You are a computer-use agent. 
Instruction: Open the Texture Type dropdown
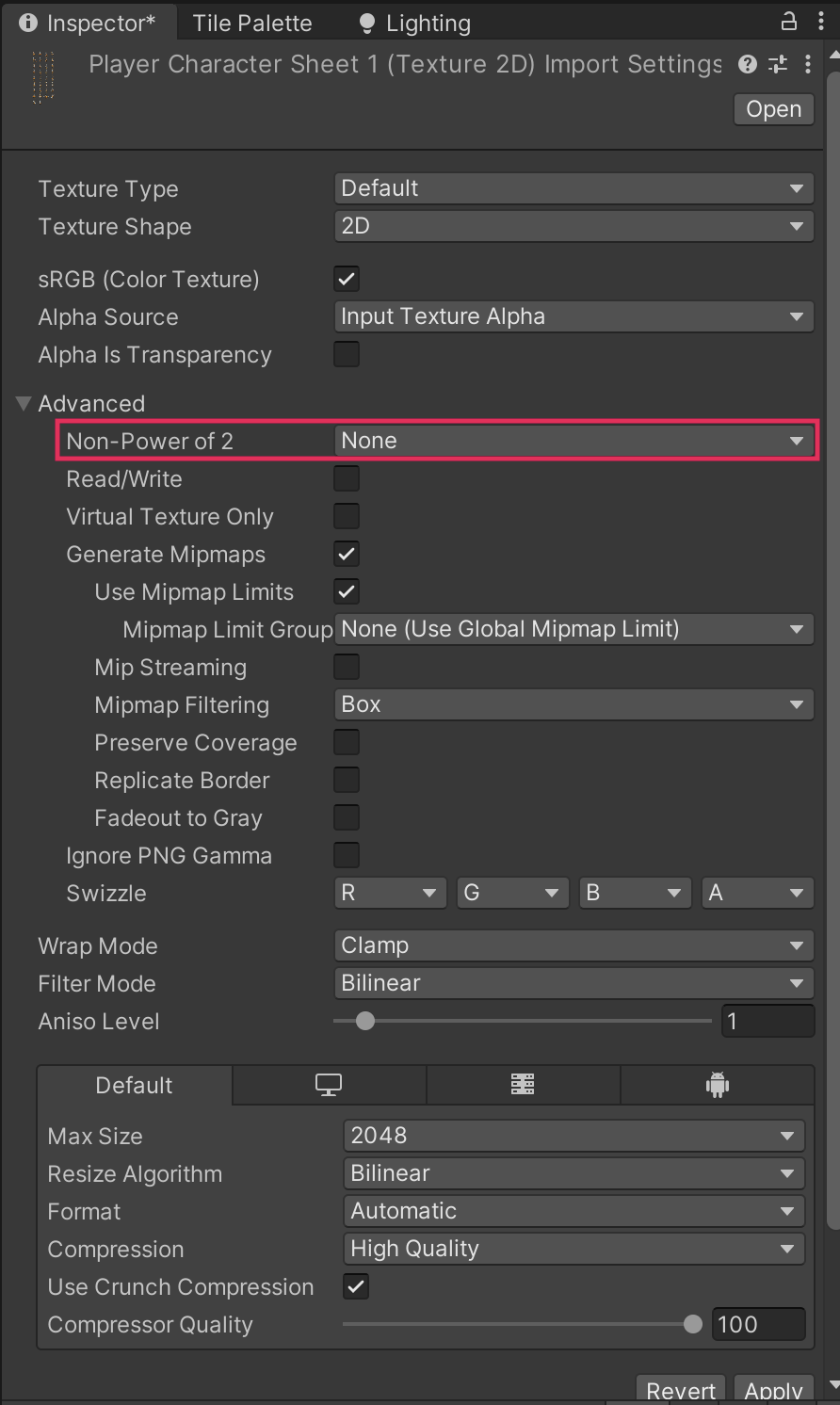point(573,188)
